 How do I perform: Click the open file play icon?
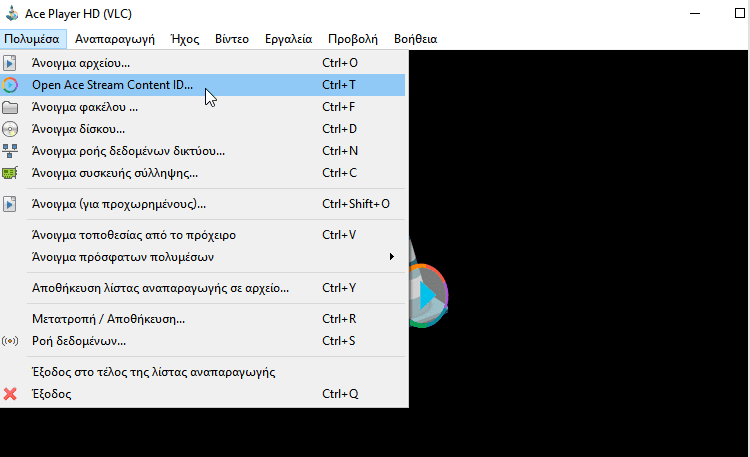pos(10,63)
